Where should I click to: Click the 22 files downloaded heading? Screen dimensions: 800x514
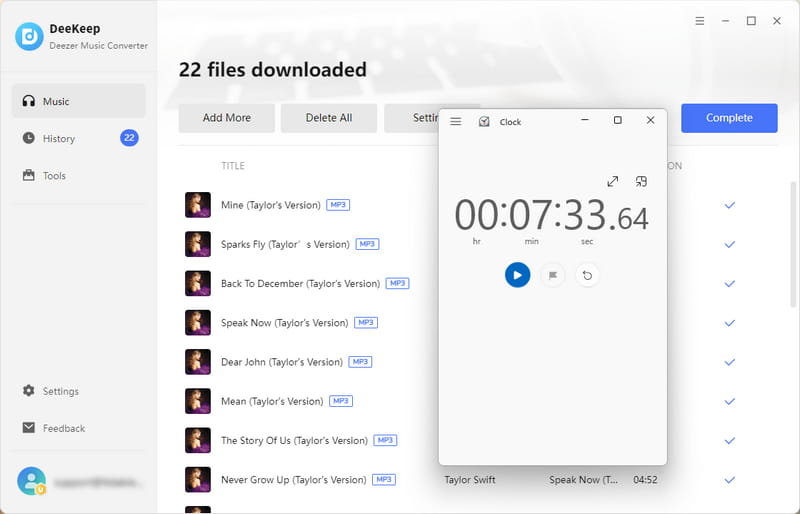(272, 70)
